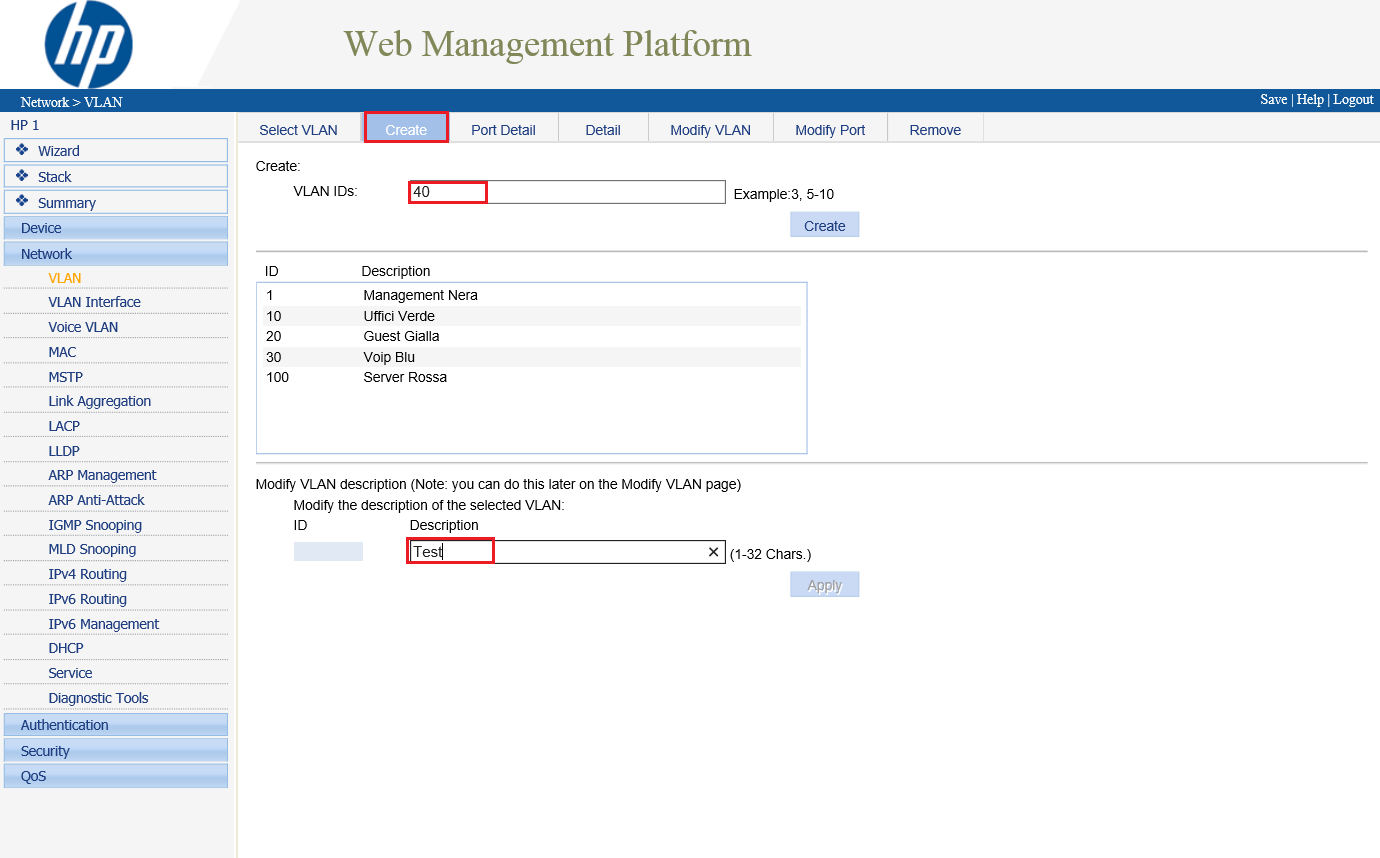The height and width of the screenshot is (858, 1380).
Task: Go to the MAC page
Action: click(x=62, y=352)
